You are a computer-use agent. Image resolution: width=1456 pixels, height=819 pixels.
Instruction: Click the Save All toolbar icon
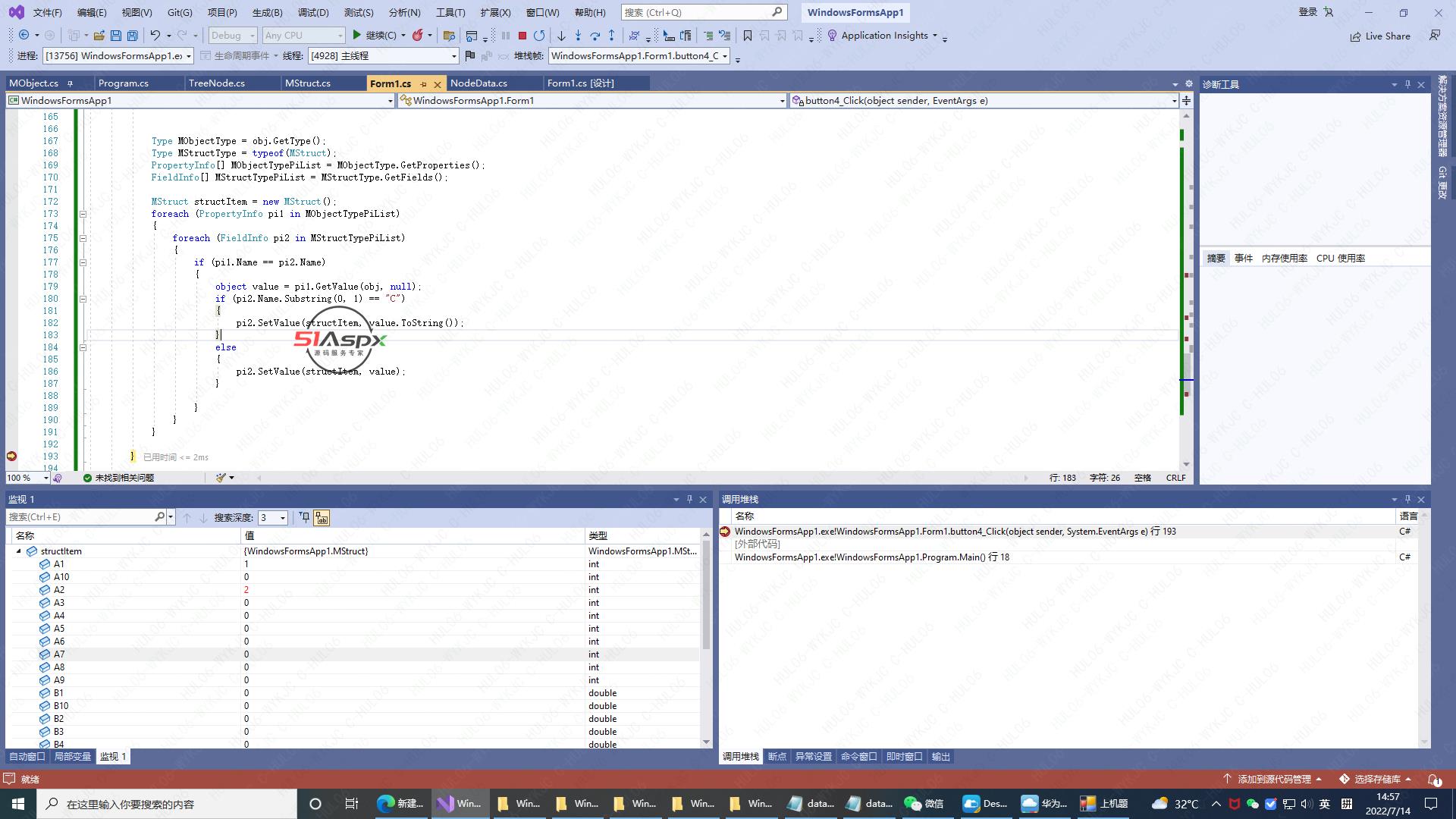tap(132, 36)
